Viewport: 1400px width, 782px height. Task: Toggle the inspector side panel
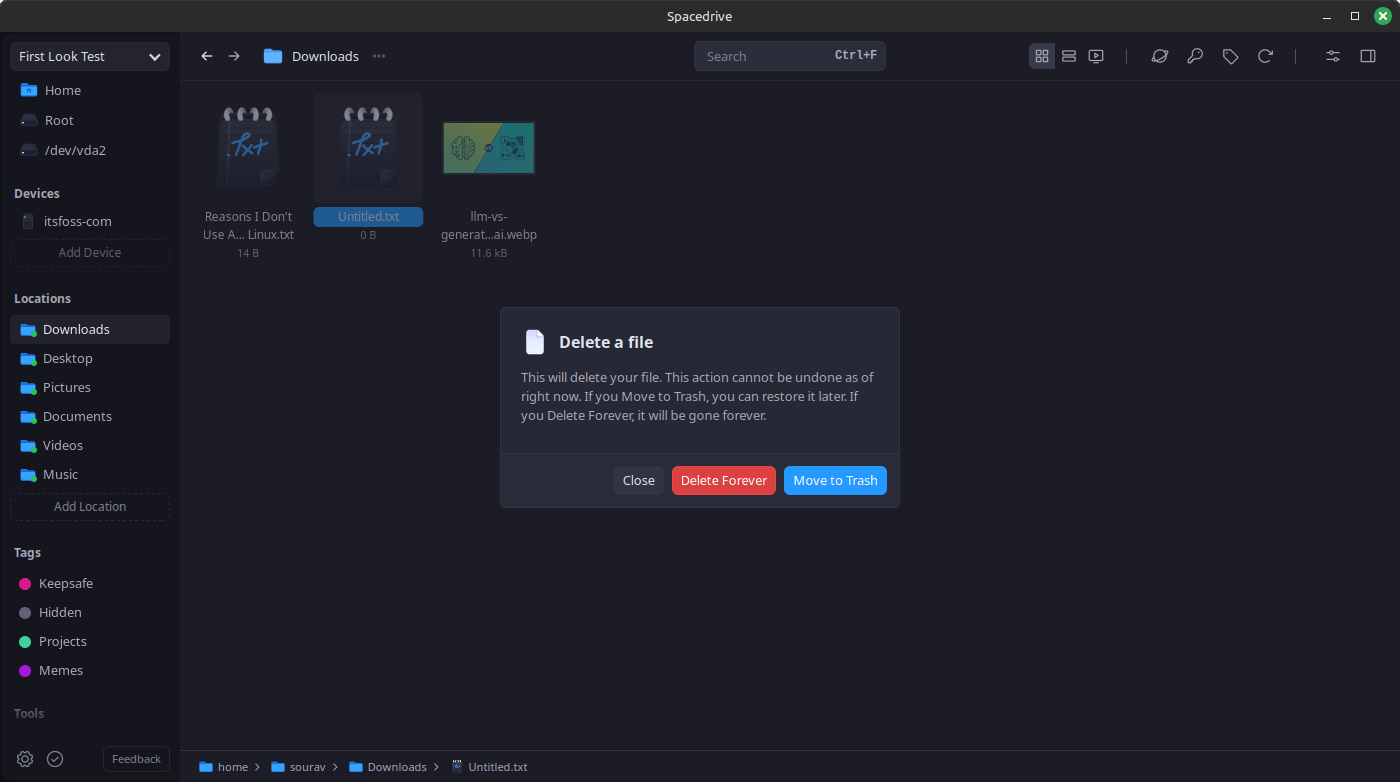pyautogui.click(x=1368, y=56)
